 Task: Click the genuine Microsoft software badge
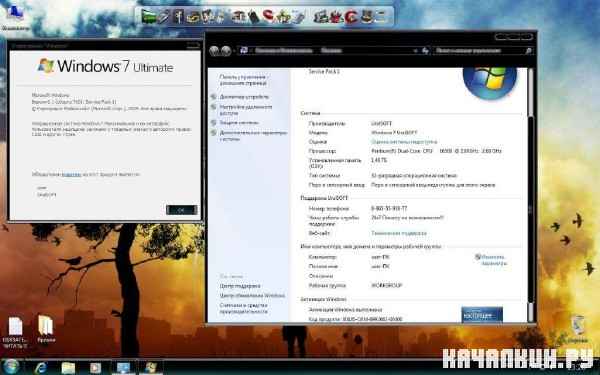(482, 315)
